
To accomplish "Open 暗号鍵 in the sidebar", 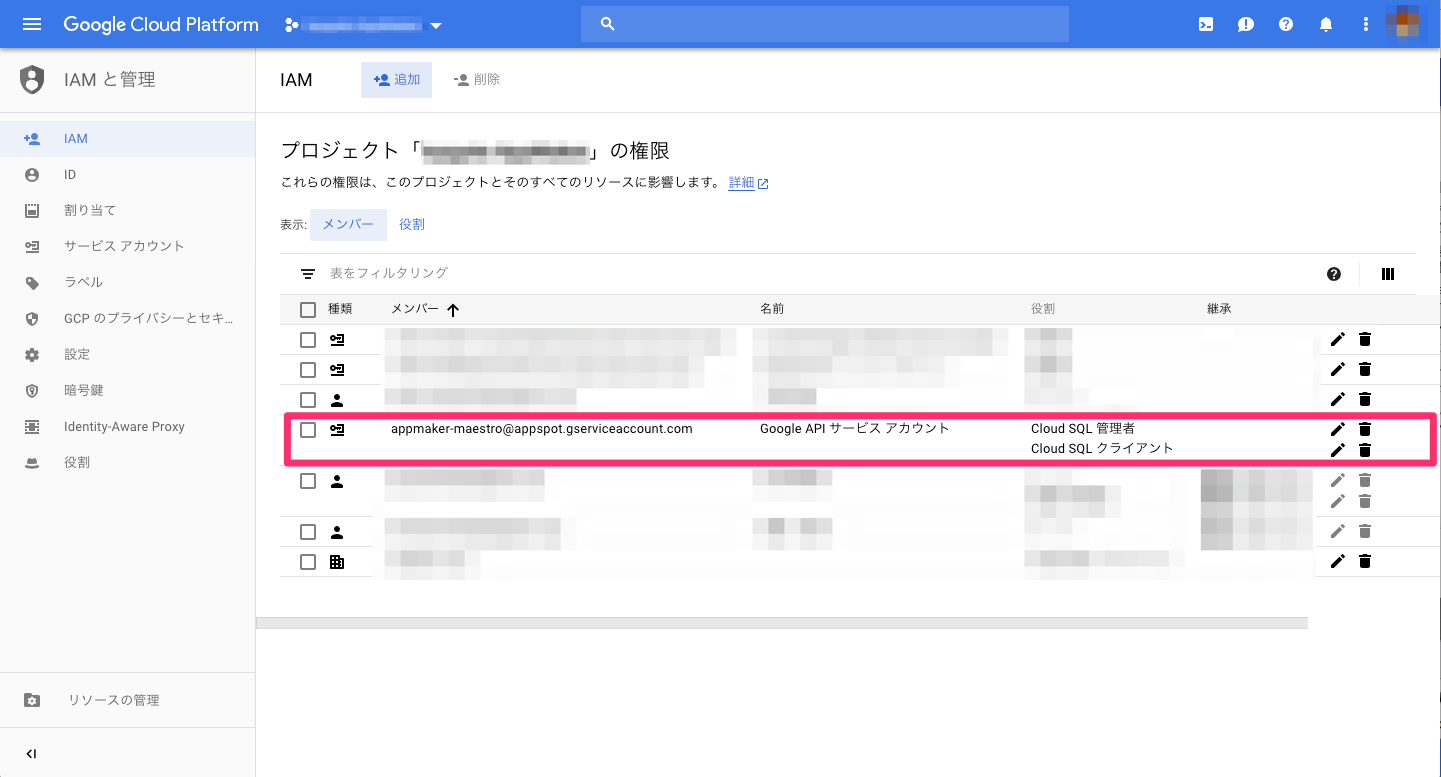I will click(x=127, y=390).
